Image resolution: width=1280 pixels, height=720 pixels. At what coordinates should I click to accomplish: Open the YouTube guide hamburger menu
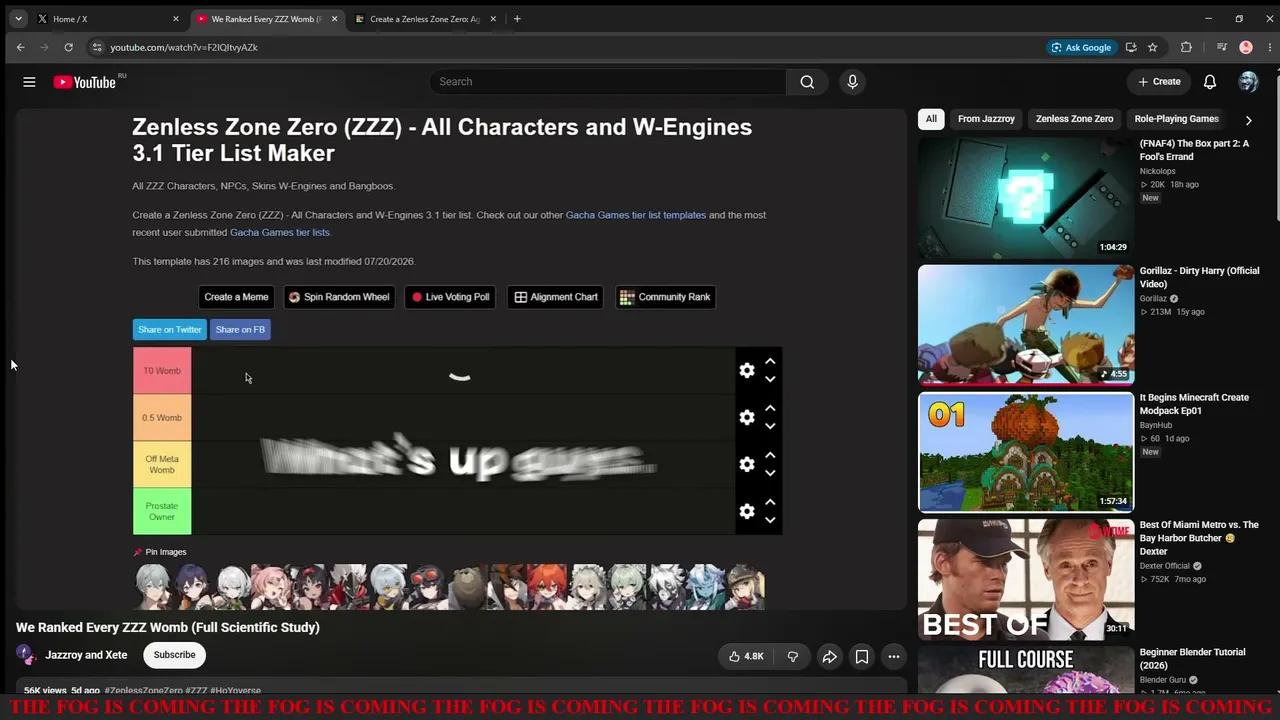(x=29, y=82)
